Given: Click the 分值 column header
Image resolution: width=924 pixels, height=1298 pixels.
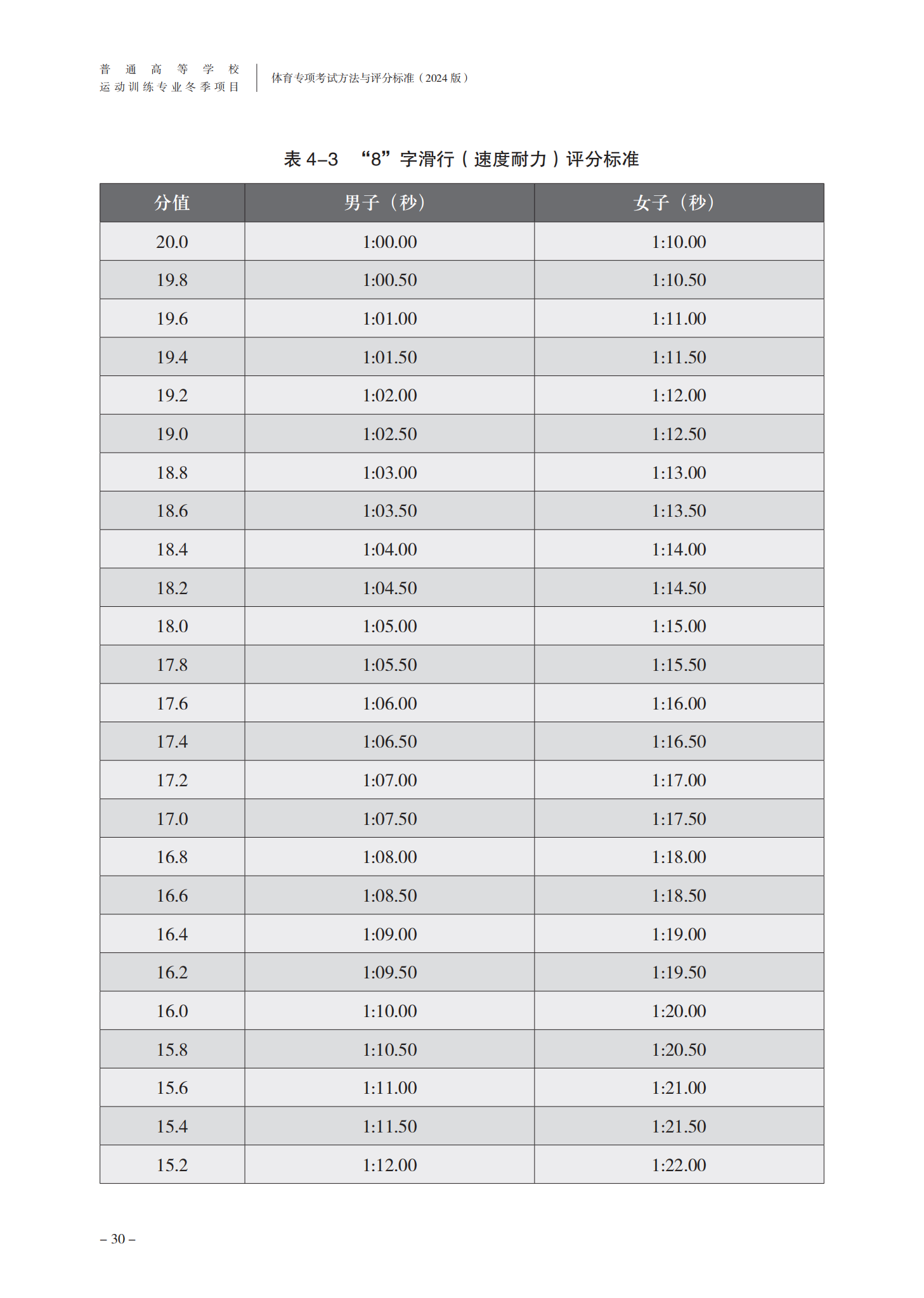Looking at the screenshot, I should (172, 203).
